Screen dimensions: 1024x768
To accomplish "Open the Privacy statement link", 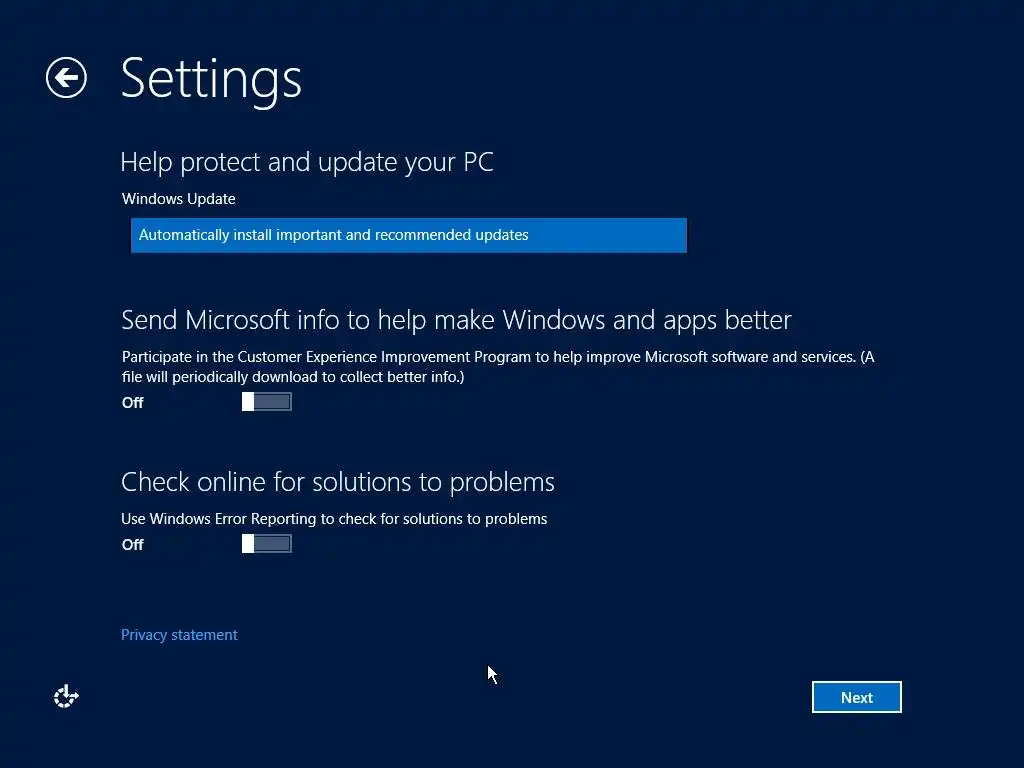I will coord(179,635).
